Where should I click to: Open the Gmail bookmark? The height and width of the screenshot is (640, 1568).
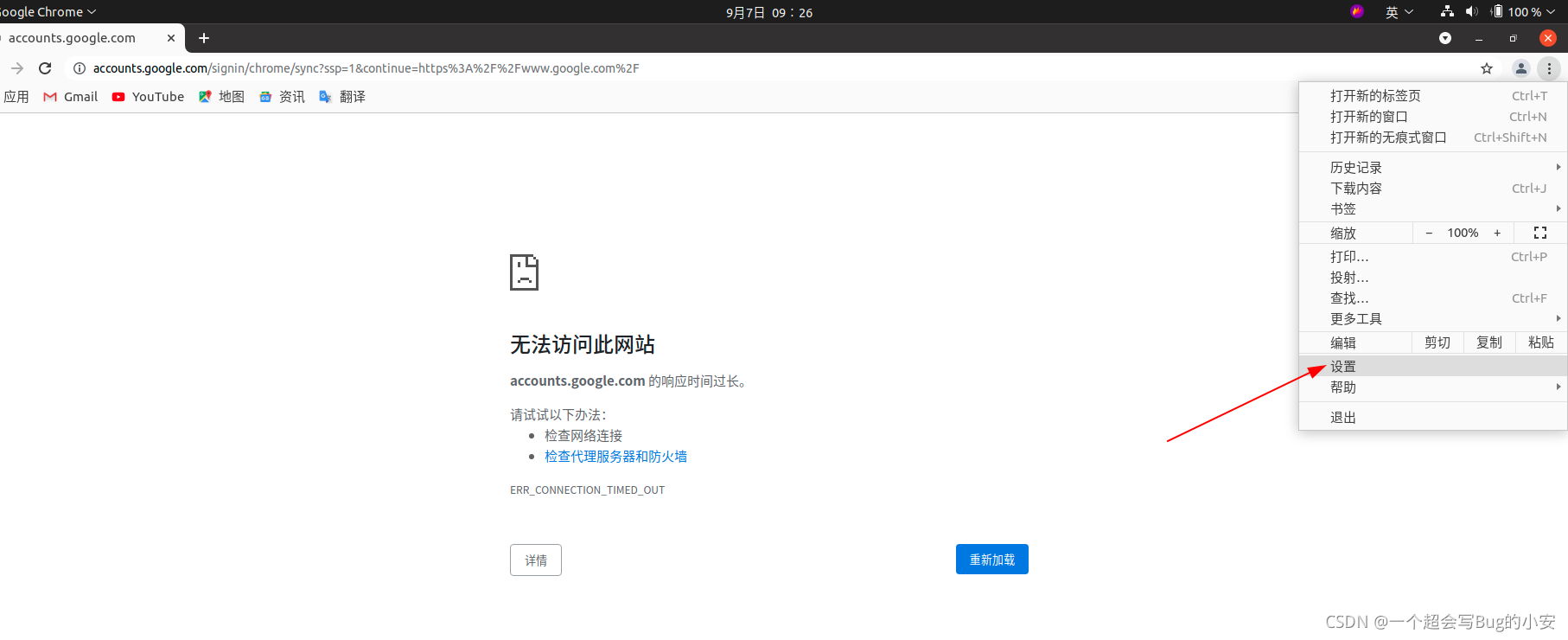[71, 97]
